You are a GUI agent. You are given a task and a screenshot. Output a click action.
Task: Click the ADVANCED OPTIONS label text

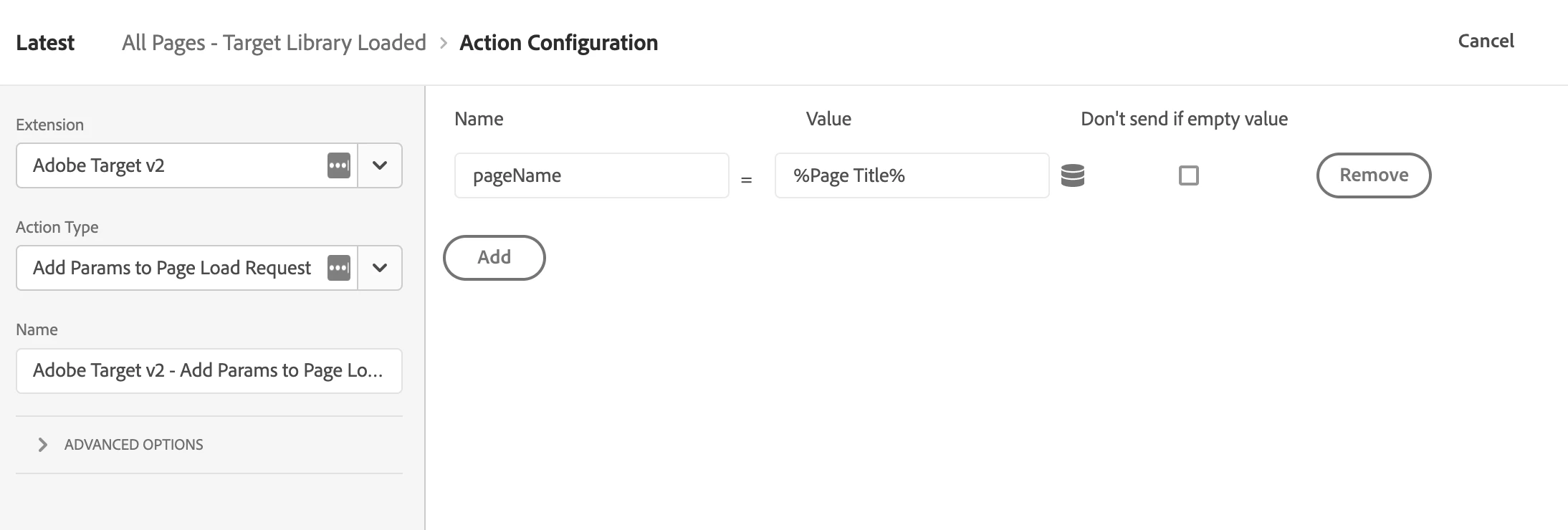coord(133,445)
